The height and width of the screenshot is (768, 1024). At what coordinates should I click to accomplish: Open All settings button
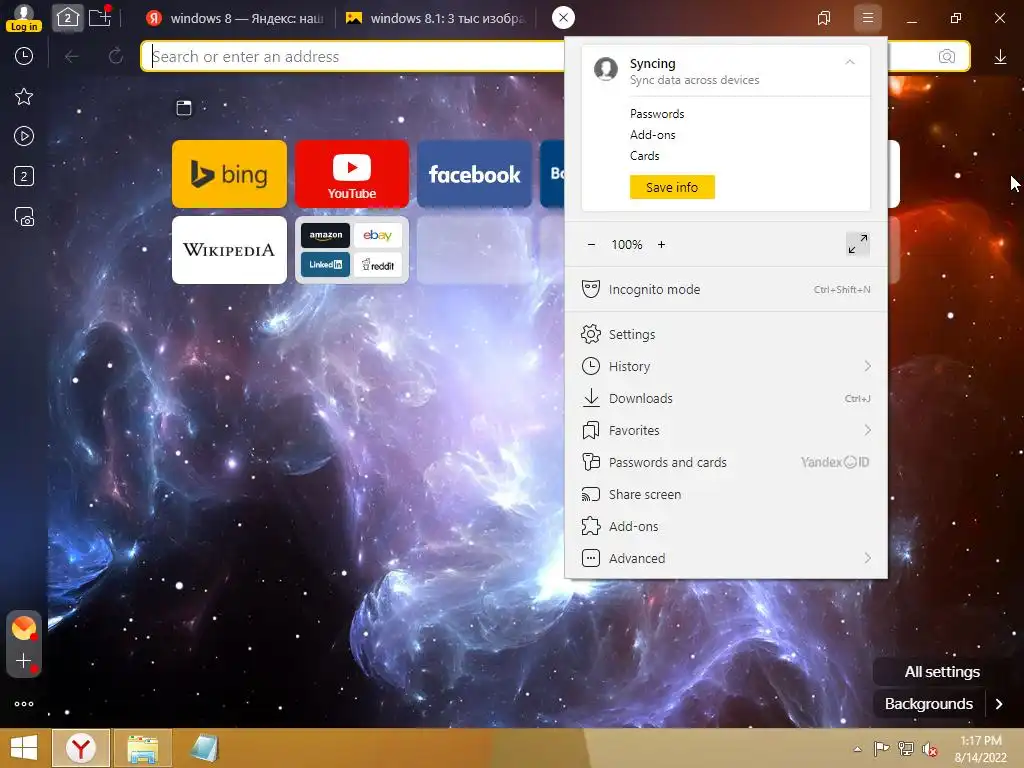coord(942,671)
